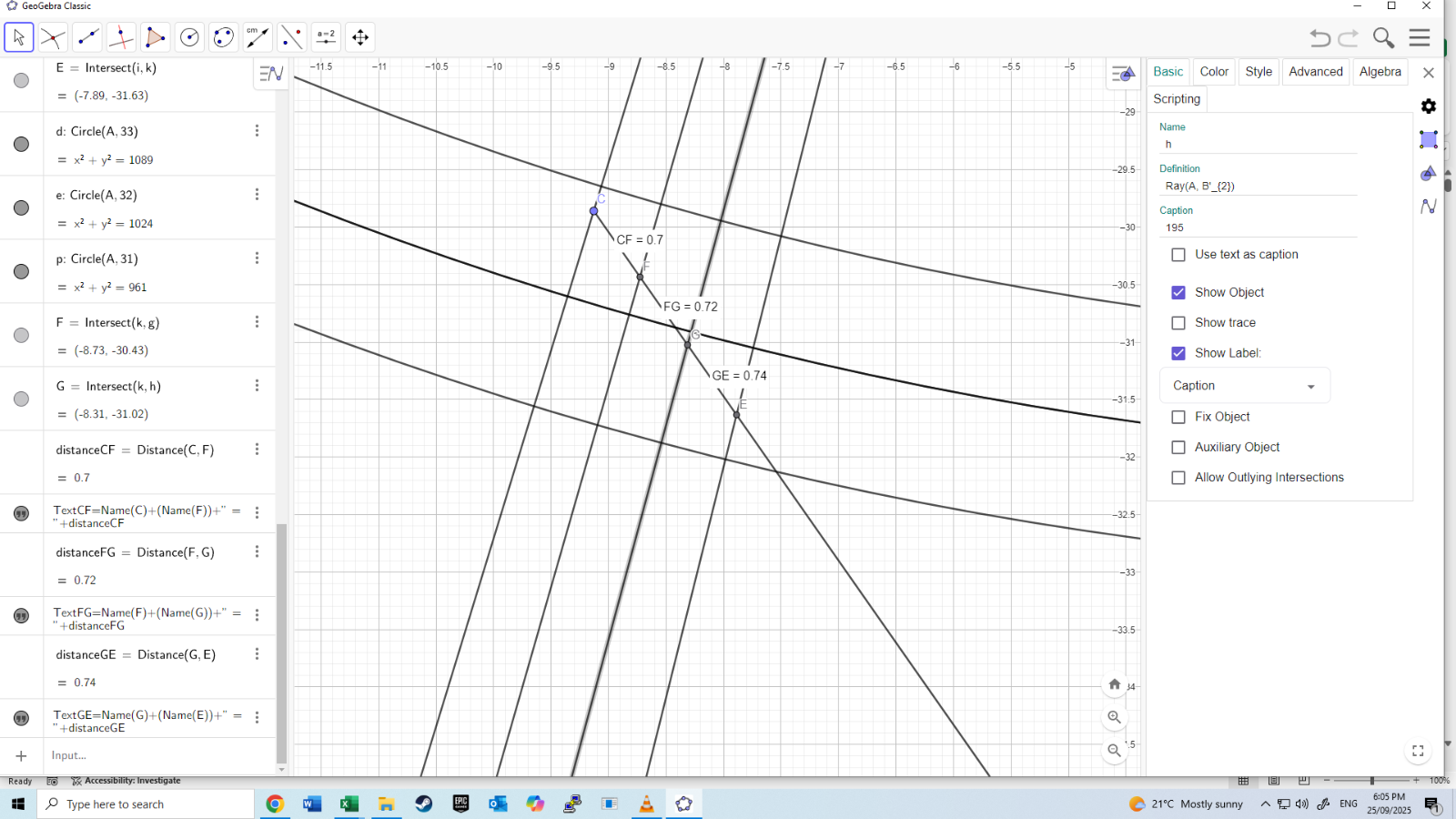Select the Circle with Center tool
The height and width of the screenshot is (819, 1456).
[x=189, y=37]
